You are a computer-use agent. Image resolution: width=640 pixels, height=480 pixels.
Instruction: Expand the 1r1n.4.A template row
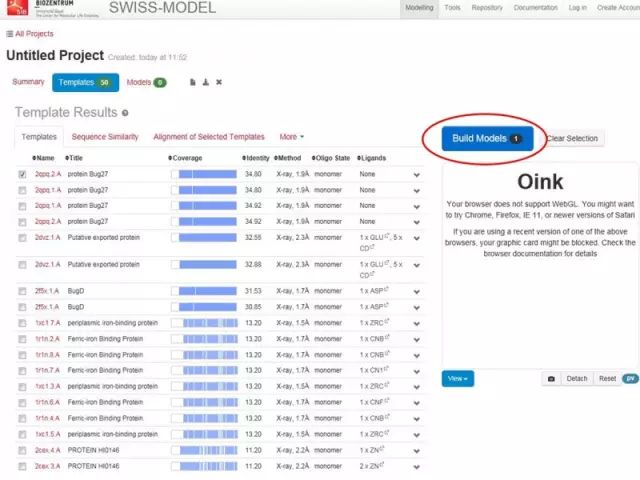[x=416, y=419]
